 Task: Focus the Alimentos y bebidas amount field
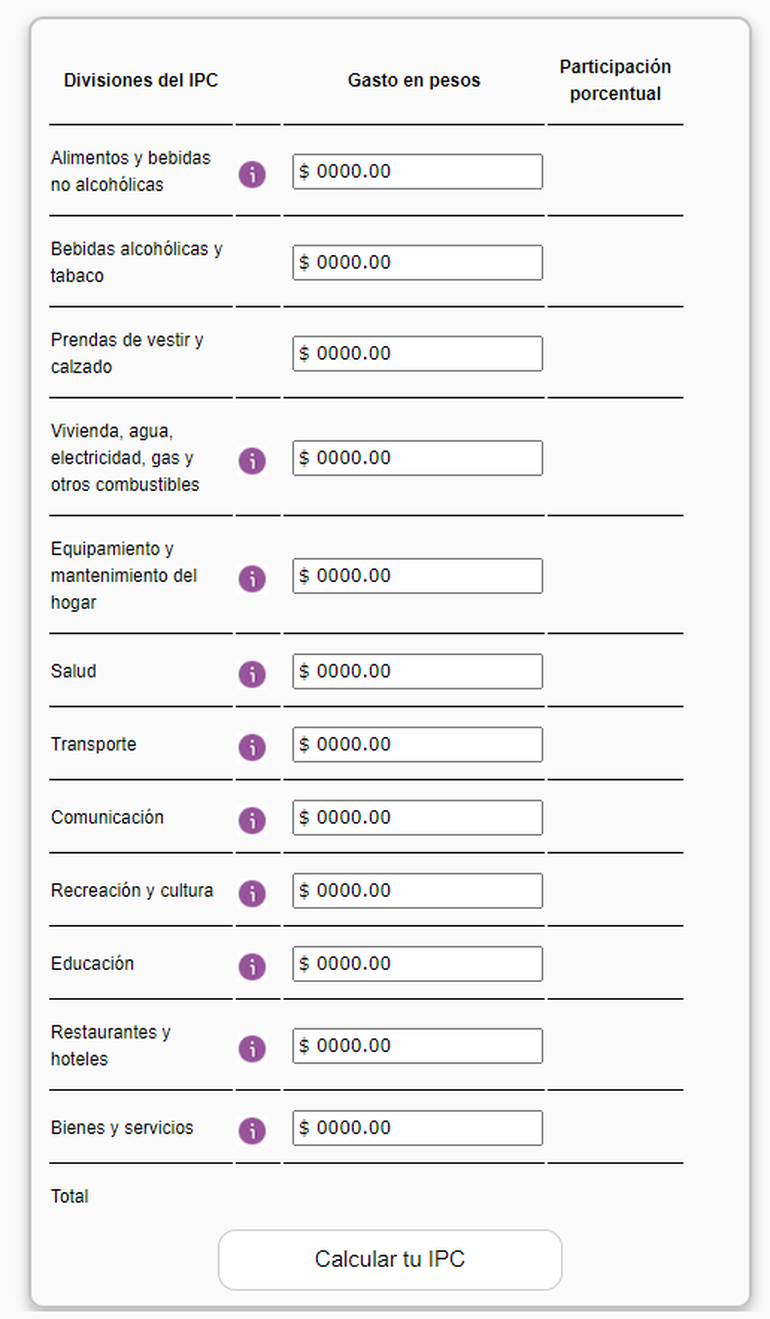tap(418, 172)
